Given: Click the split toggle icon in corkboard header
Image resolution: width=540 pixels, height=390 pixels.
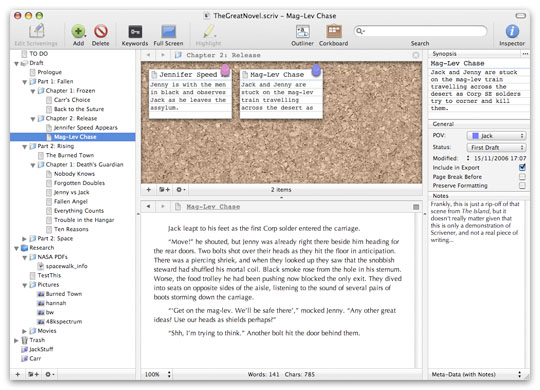Looking at the screenshot, I should click(416, 55).
